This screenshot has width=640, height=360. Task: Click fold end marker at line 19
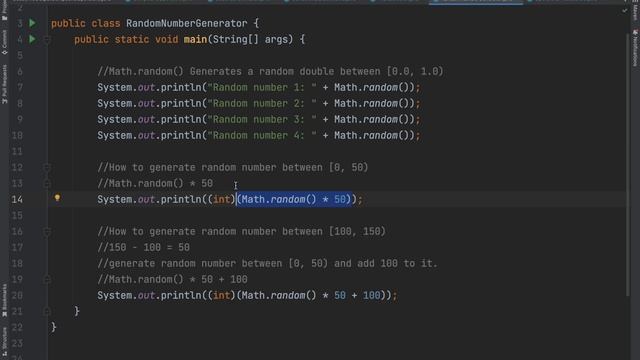point(47,279)
